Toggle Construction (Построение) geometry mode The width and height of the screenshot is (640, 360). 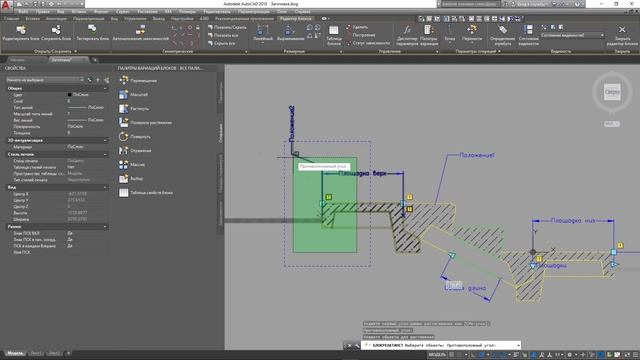point(360,35)
